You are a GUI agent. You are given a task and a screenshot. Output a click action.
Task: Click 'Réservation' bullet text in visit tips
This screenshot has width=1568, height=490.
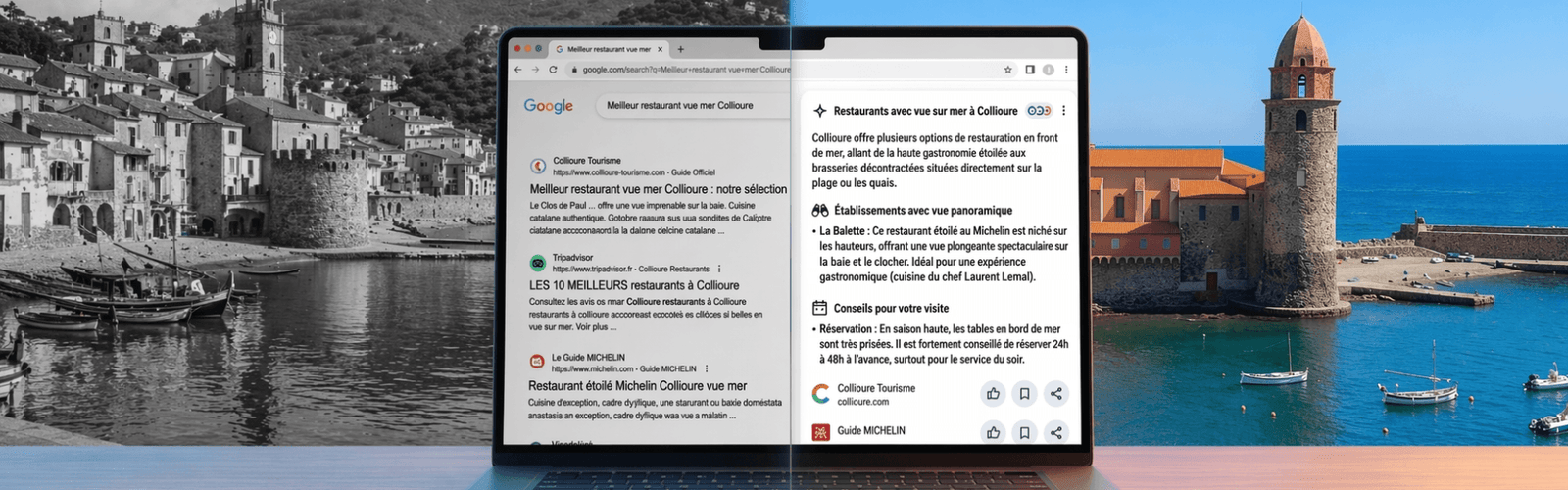pyautogui.click(x=846, y=329)
